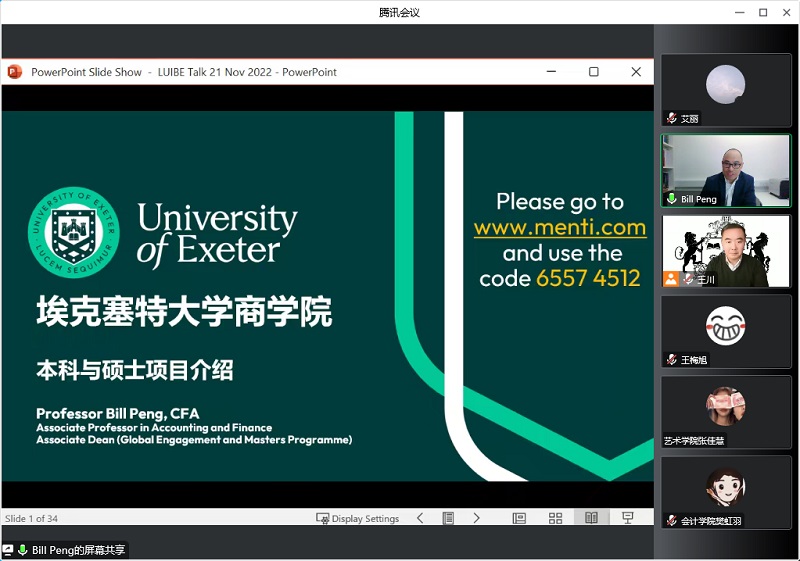The height and width of the screenshot is (561, 800).
Task: Open Display Settings in status bar
Action: click(x=358, y=518)
